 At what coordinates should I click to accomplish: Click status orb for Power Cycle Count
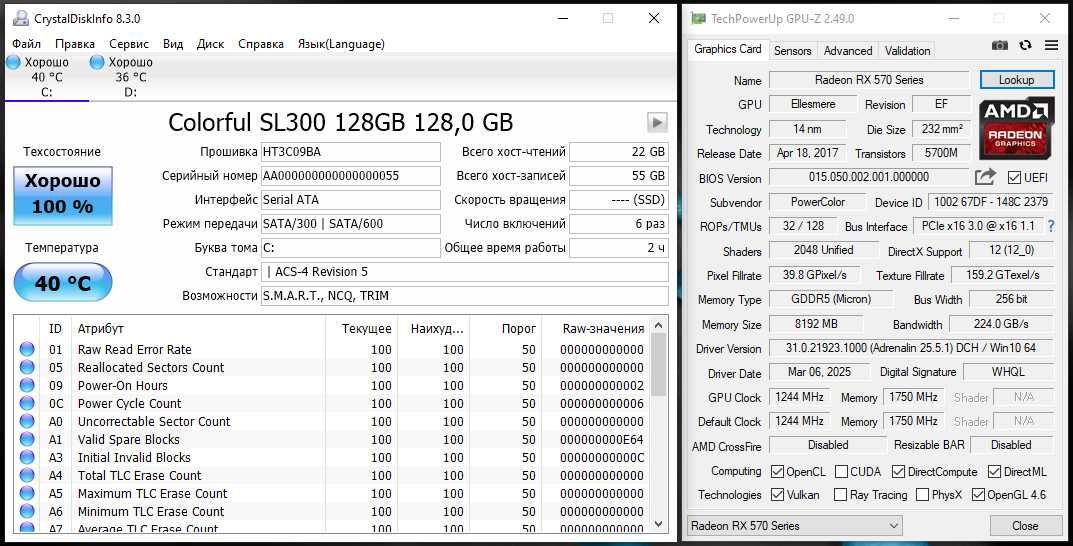(27, 404)
